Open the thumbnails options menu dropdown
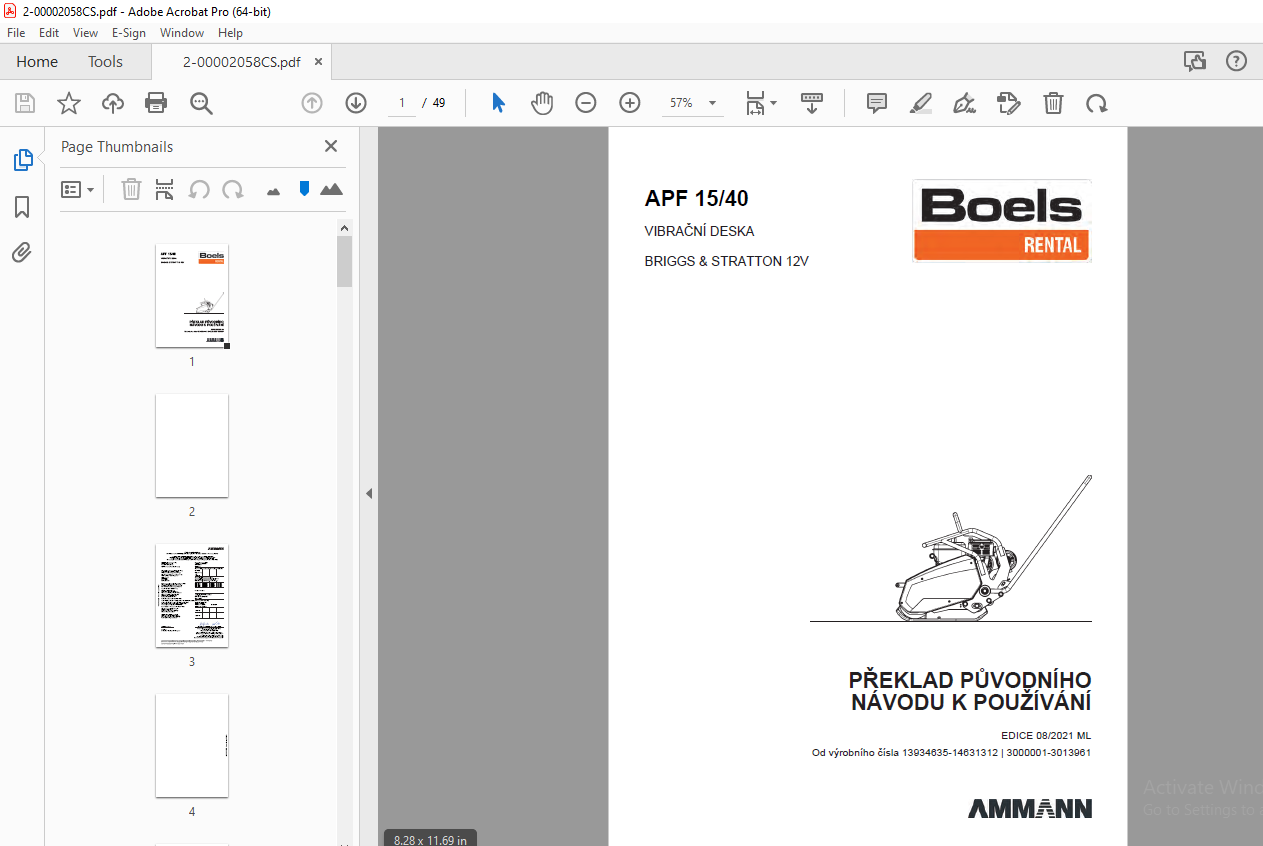 point(78,189)
